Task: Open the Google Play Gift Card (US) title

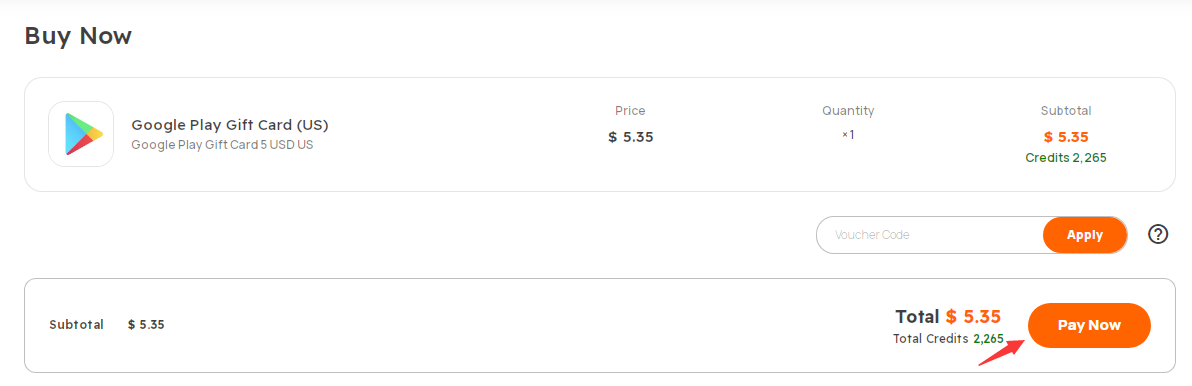Action: [230, 125]
